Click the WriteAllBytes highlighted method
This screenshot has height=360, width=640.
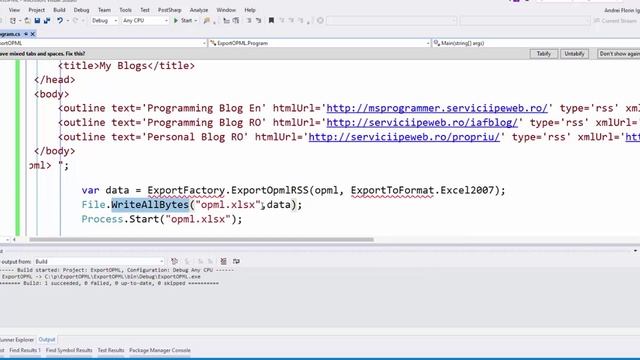(x=150, y=204)
